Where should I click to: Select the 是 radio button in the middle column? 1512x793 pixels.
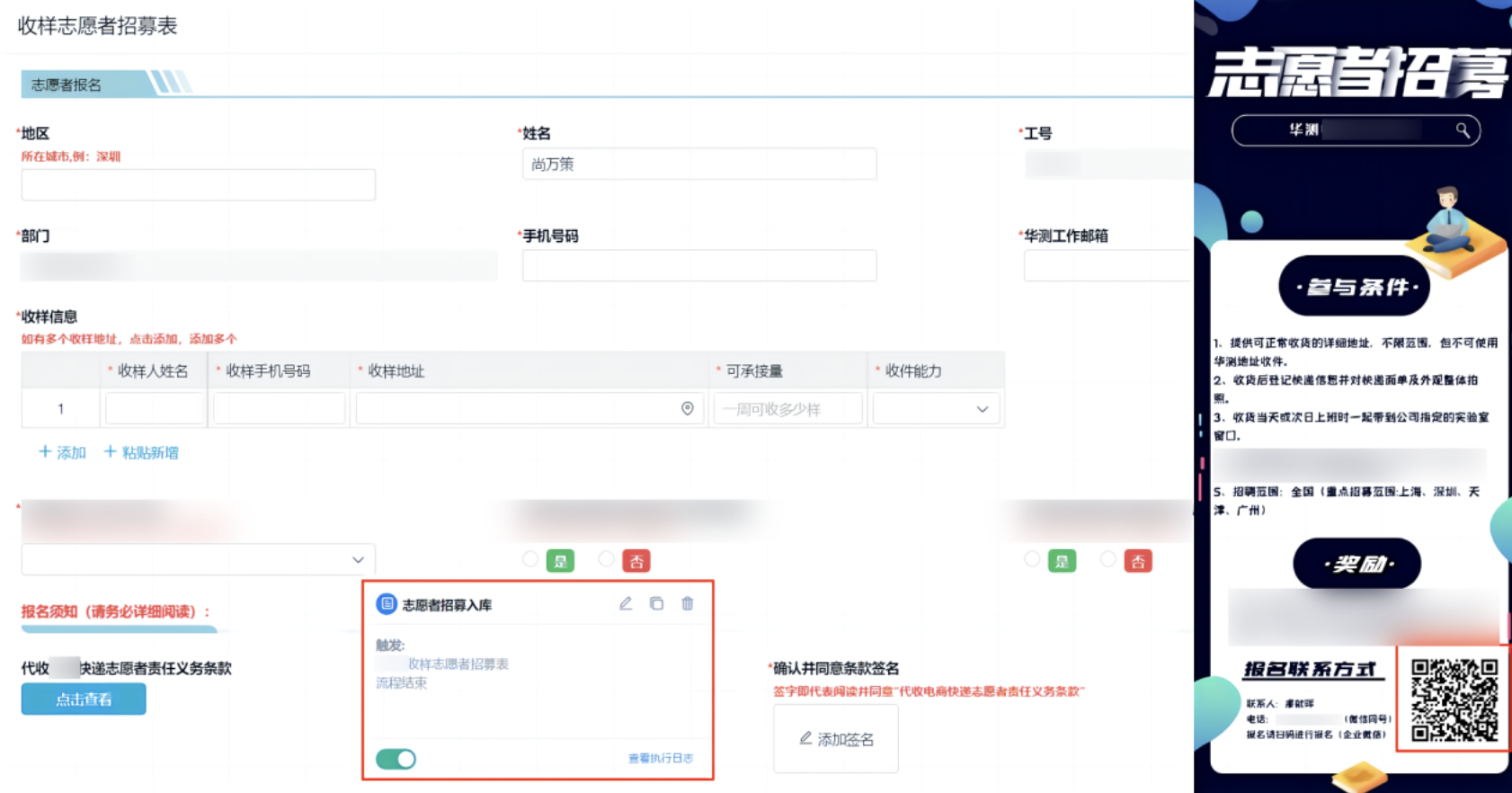pos(530,560)
